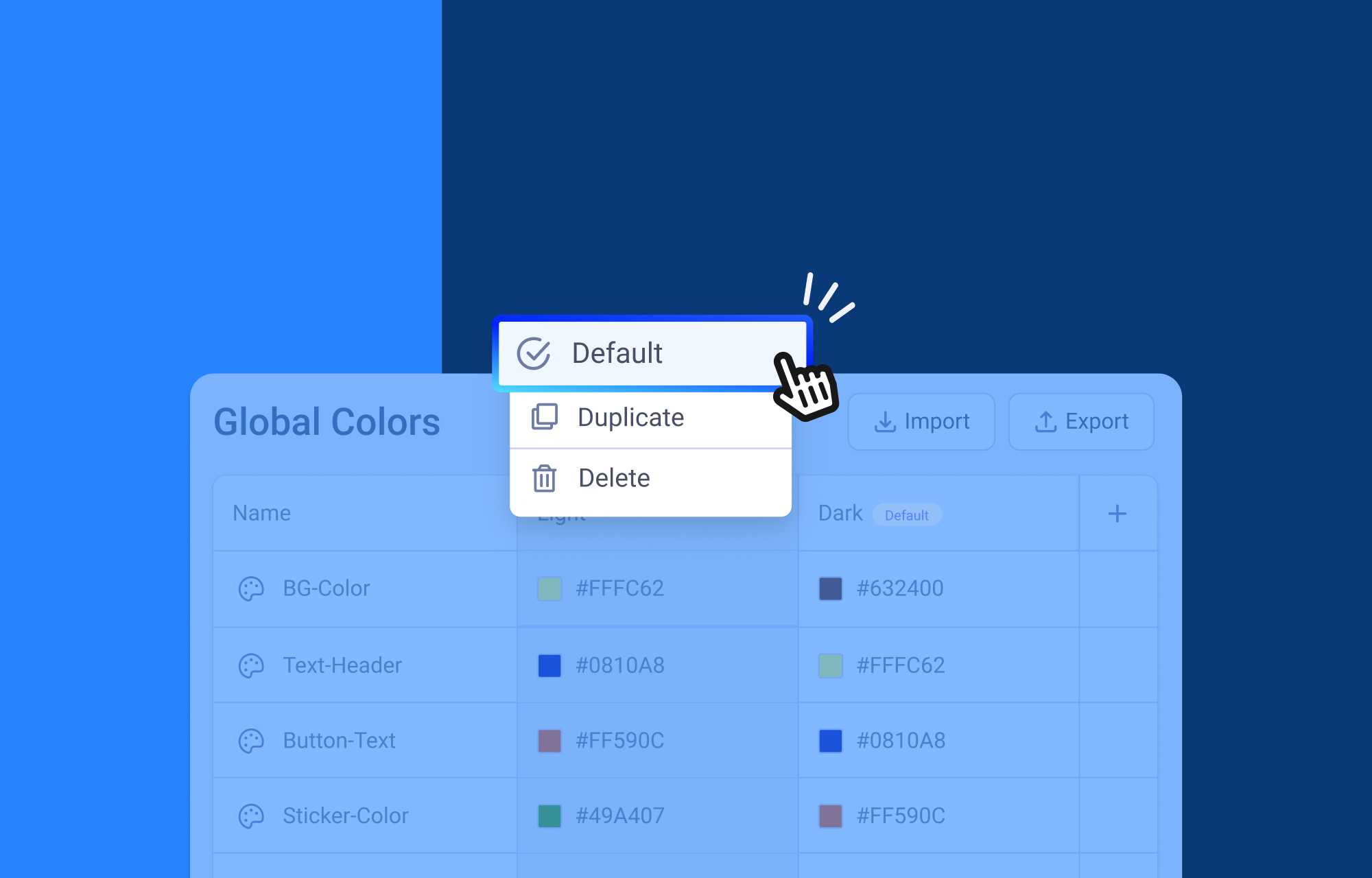The height and width of the screenshot is (878, 1372).
Task: Click the Duplicate copy icon
Action: [x=545, y=417]
